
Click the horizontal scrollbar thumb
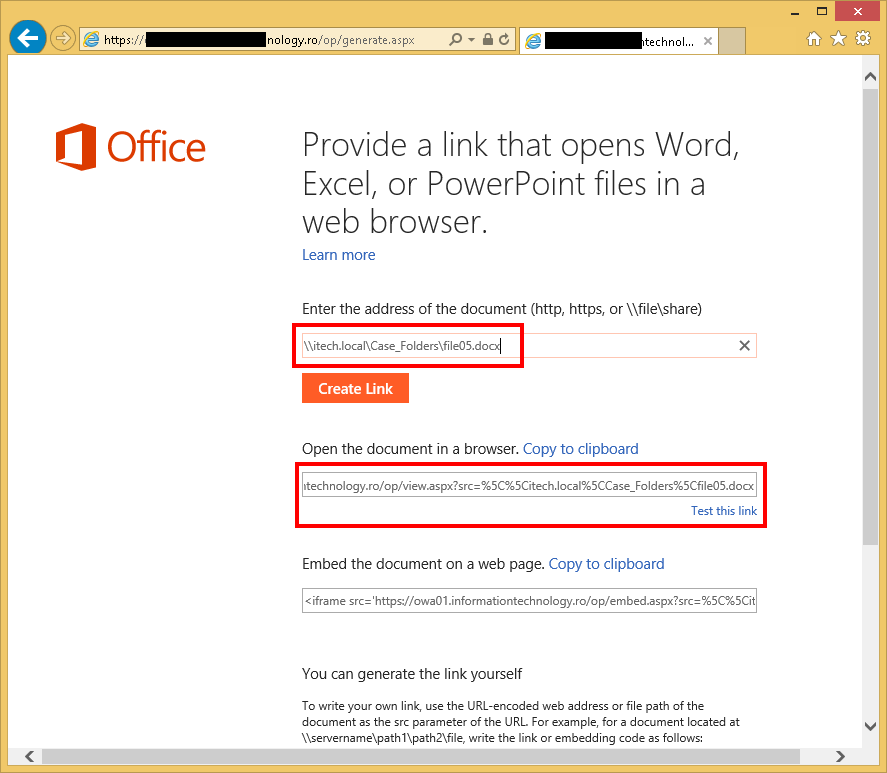tap(421, 757)
